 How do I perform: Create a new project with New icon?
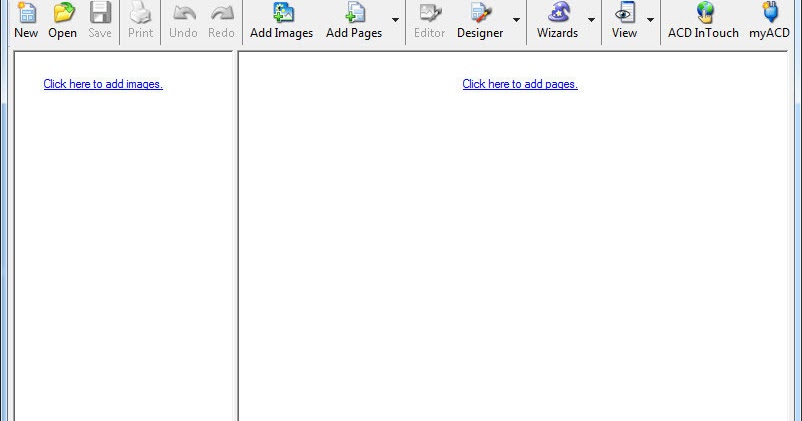coord(26,12)
